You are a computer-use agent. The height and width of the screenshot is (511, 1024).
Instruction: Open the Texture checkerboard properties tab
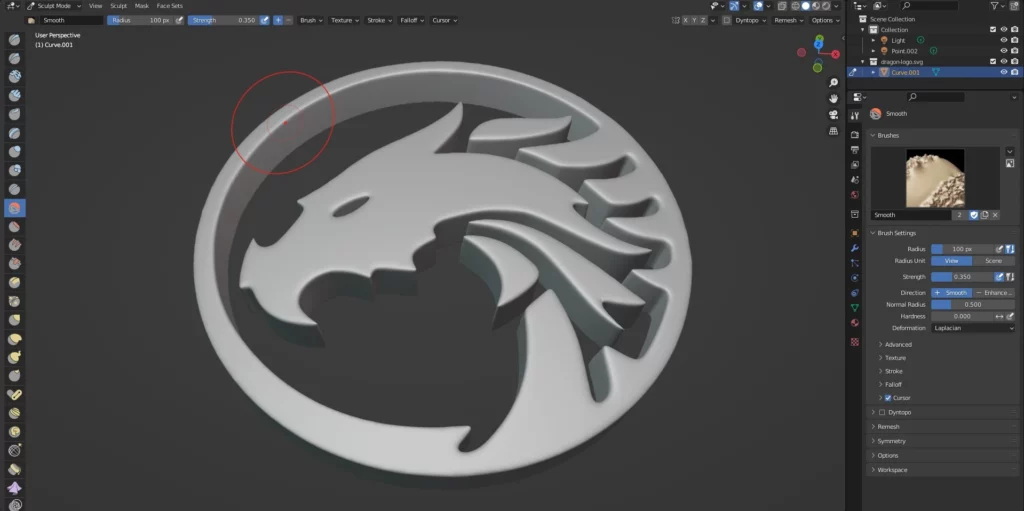tap(855, 342)
